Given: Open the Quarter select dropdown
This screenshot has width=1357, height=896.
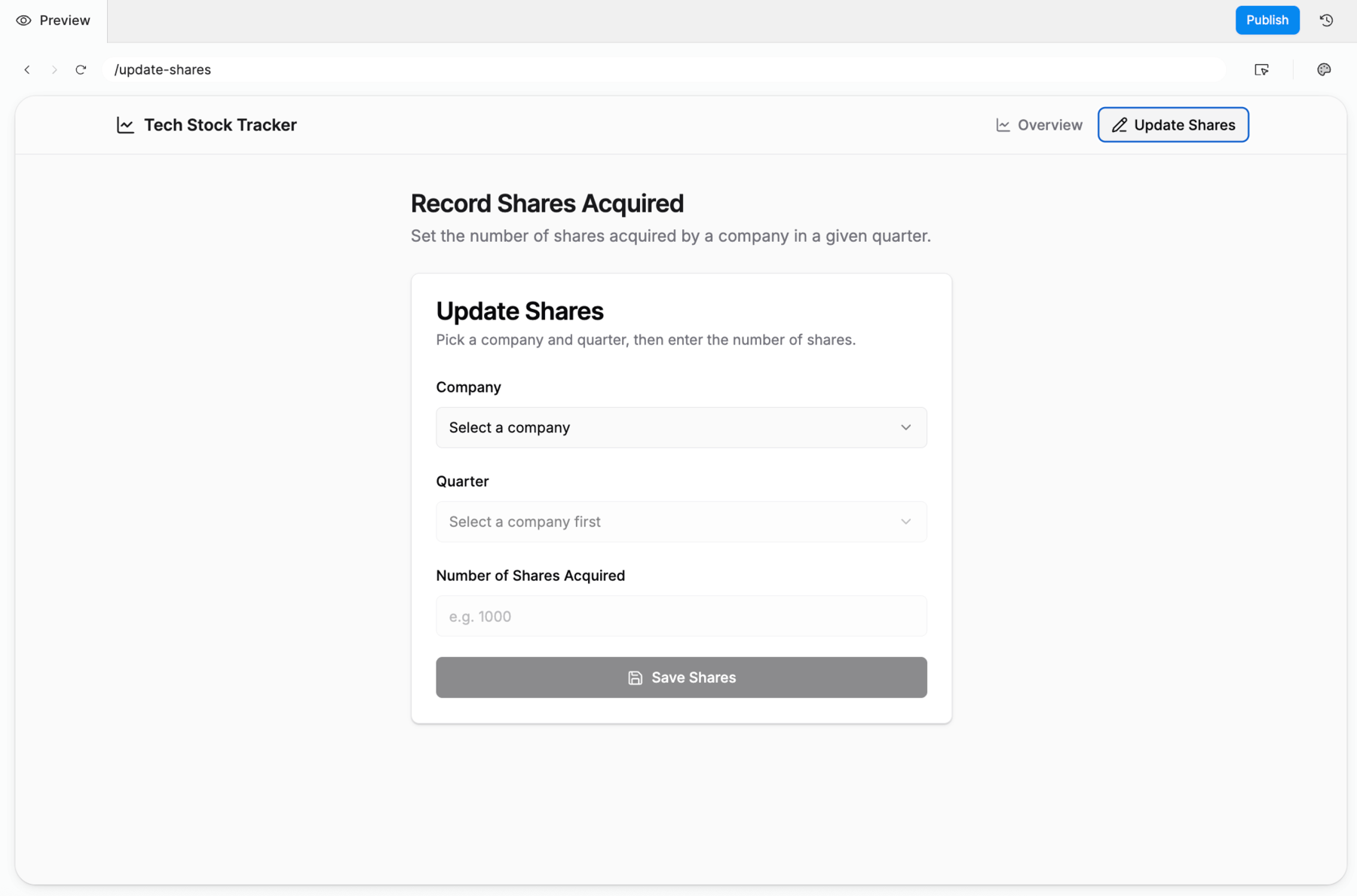Looking at the screenshot, I should click(681, 521).
